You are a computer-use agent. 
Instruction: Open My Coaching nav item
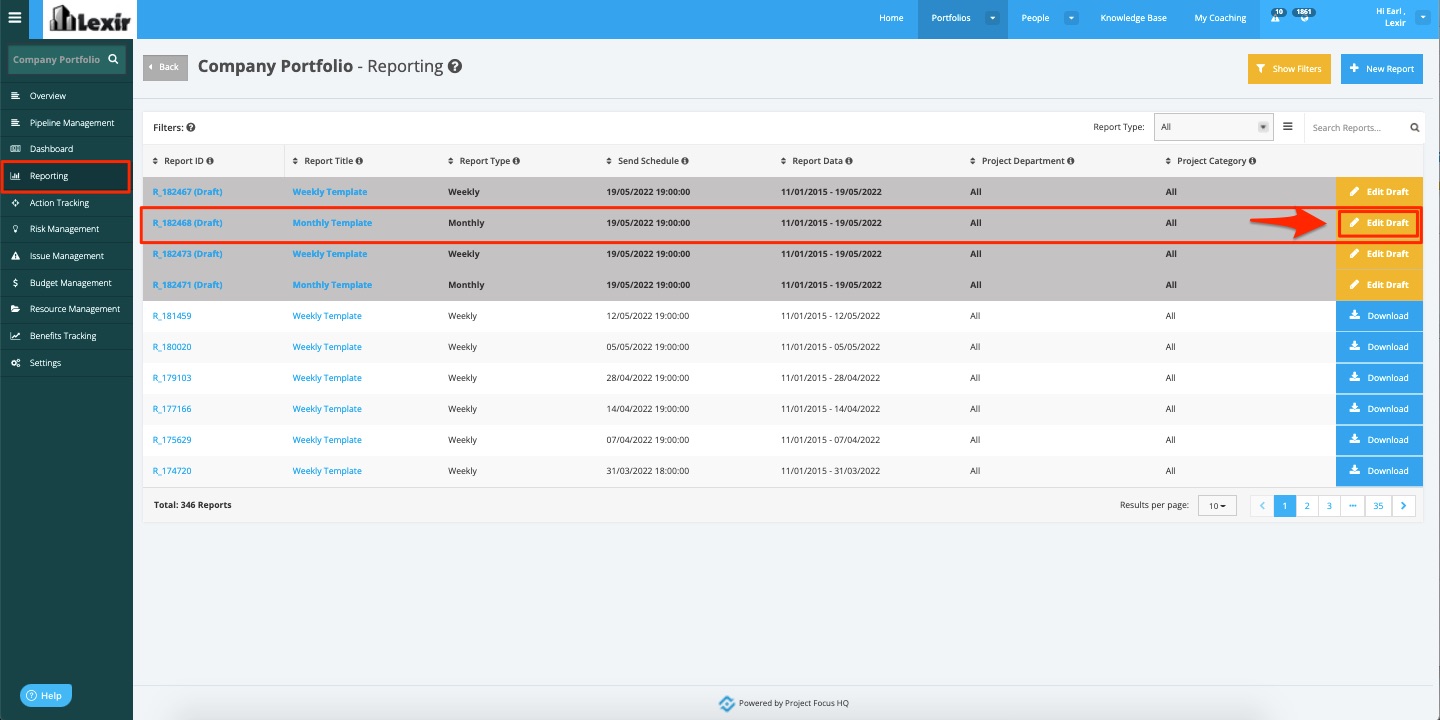pos(1220,18)
